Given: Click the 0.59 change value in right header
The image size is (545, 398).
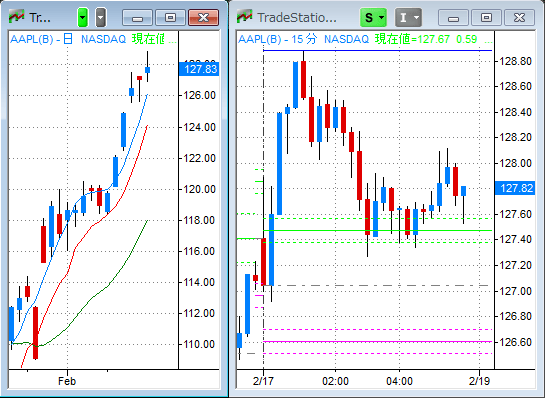Looking at the screenshot, I should tap(466, 39).
